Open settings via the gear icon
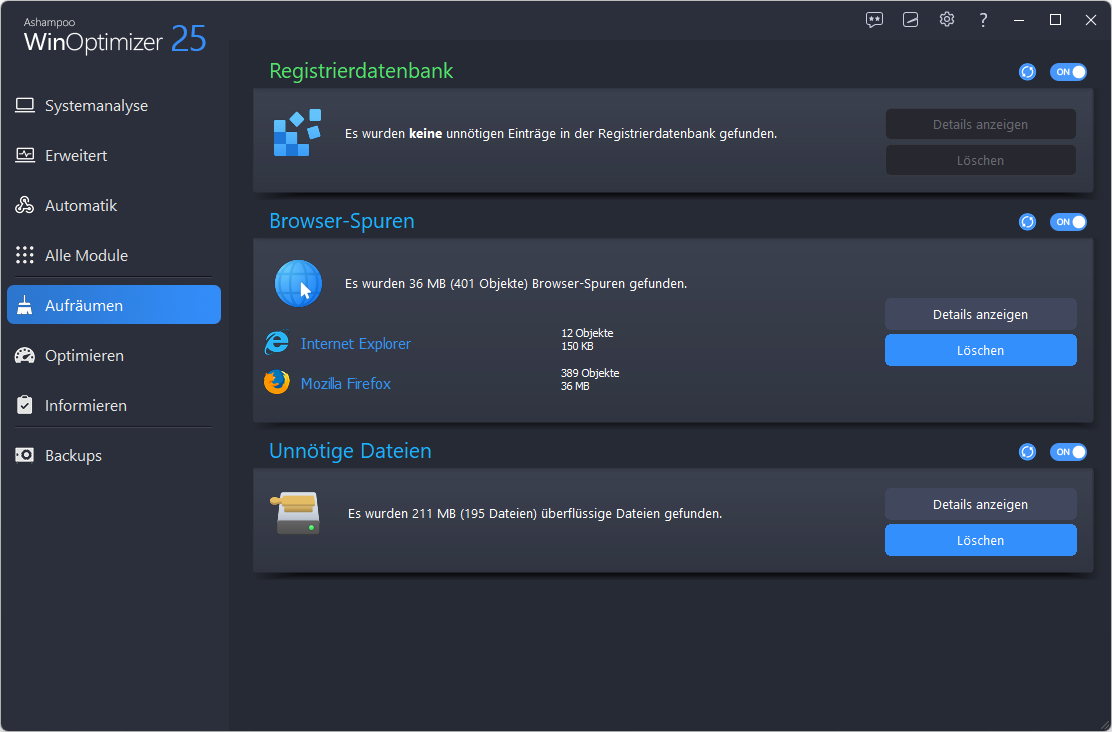This screenshot has height=732, width=1112. [x=947, y=20]
